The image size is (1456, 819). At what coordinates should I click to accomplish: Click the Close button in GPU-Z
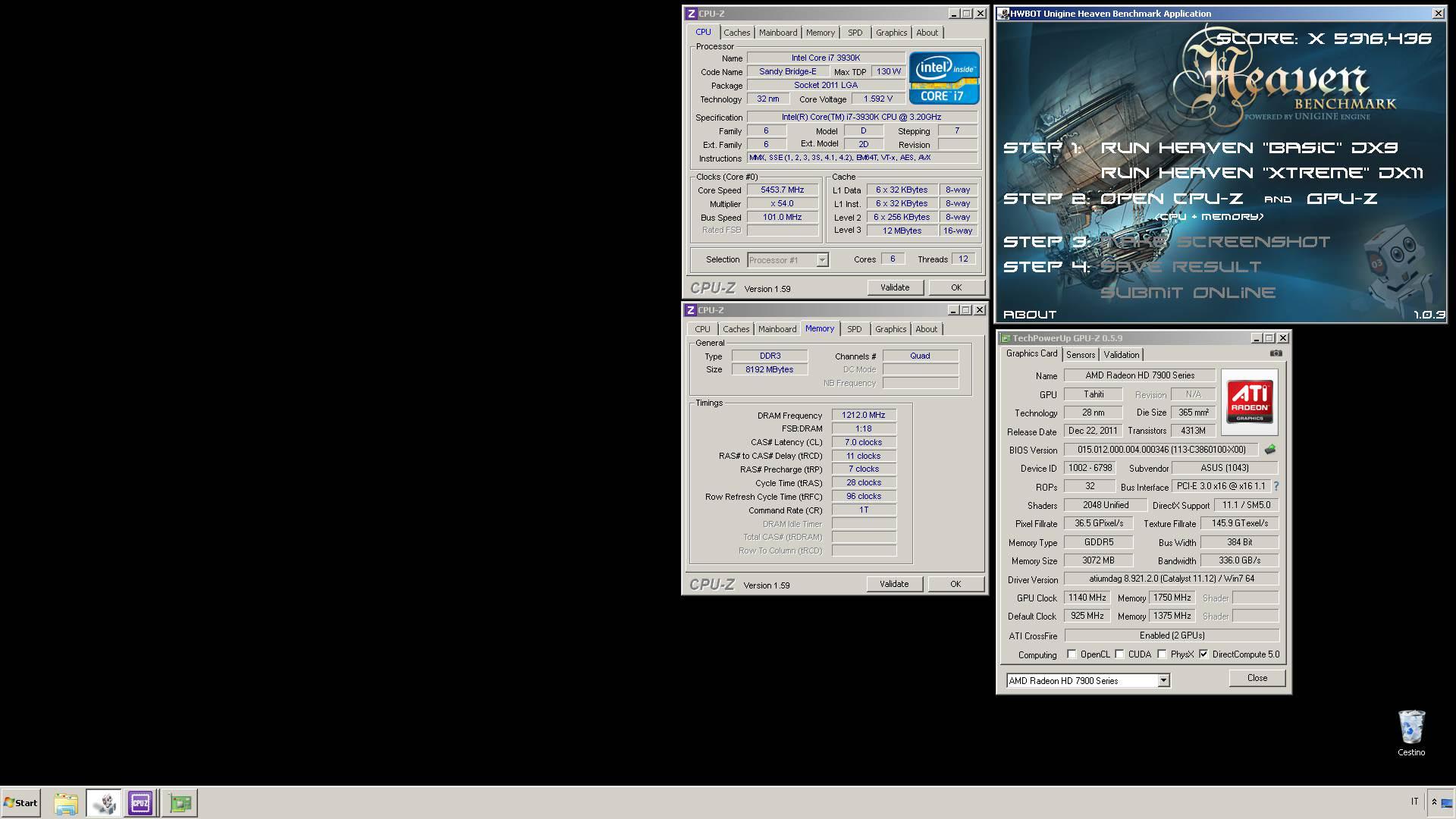click(x=1257, y=678)
